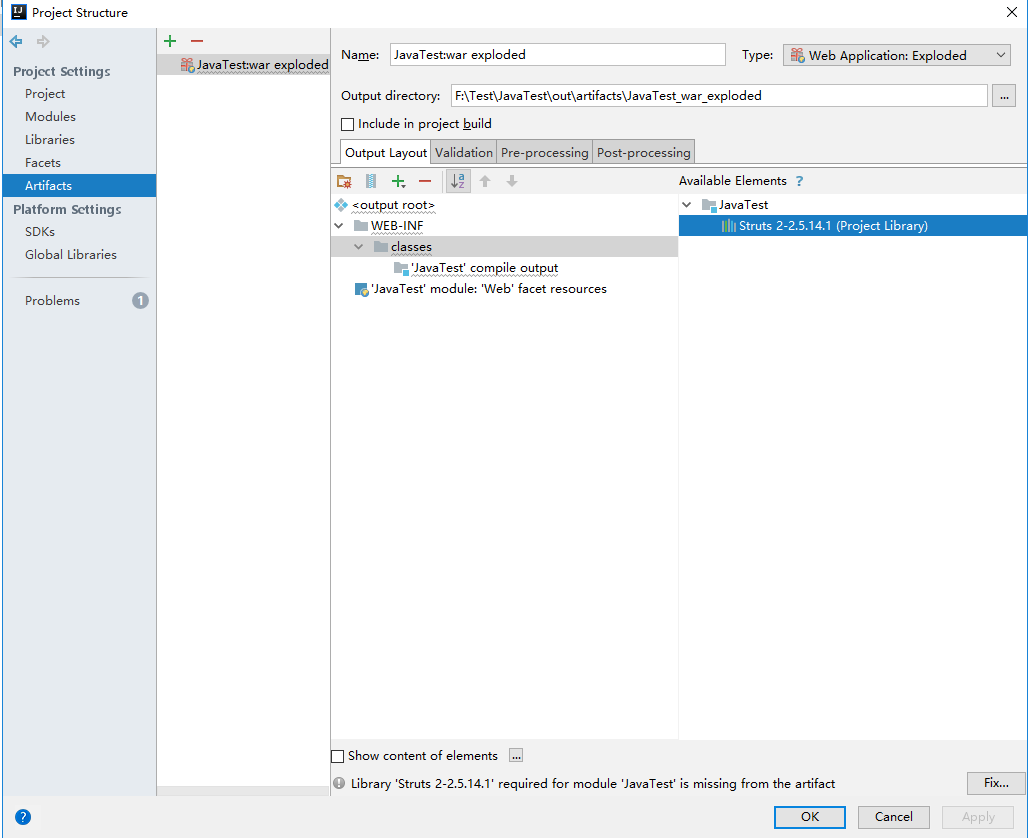Click IntelliJ icon in title bar

coord(18,12)
